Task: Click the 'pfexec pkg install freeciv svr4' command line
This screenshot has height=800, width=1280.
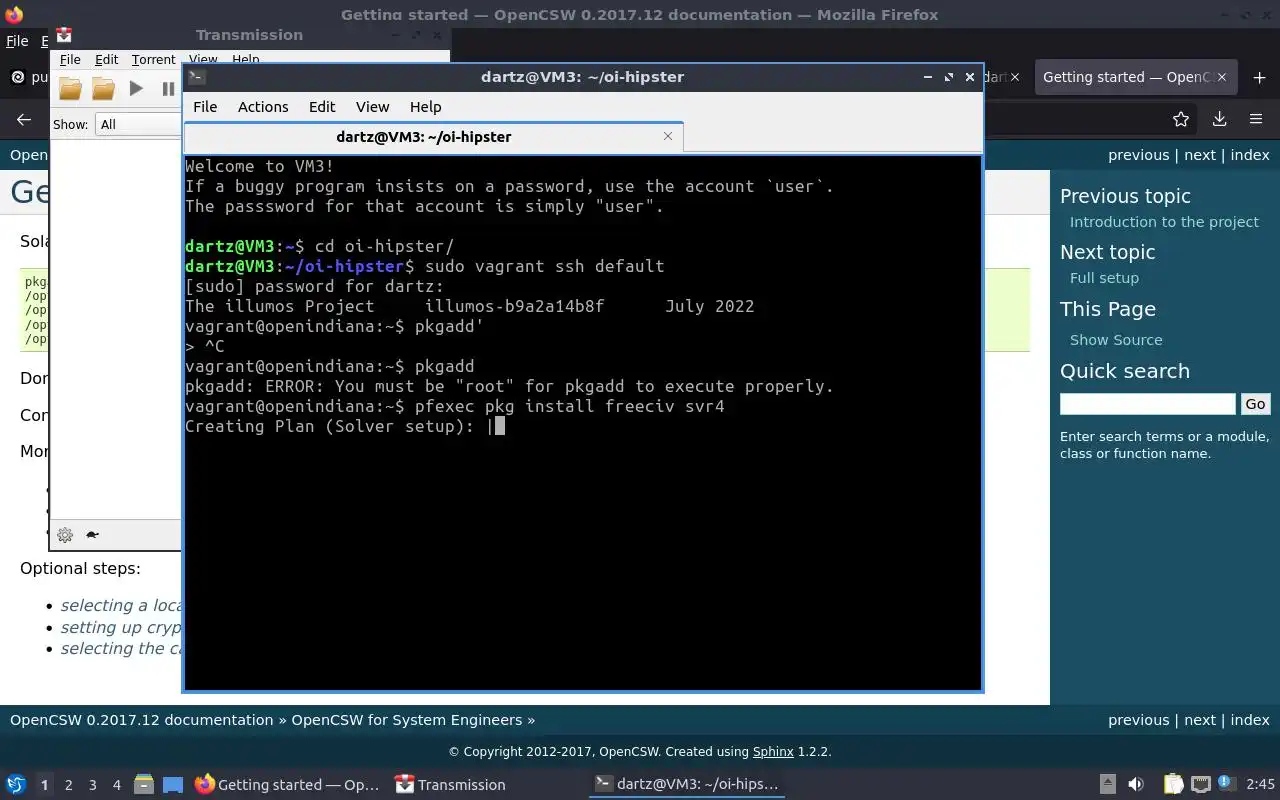Action: [x=569, y=407]
